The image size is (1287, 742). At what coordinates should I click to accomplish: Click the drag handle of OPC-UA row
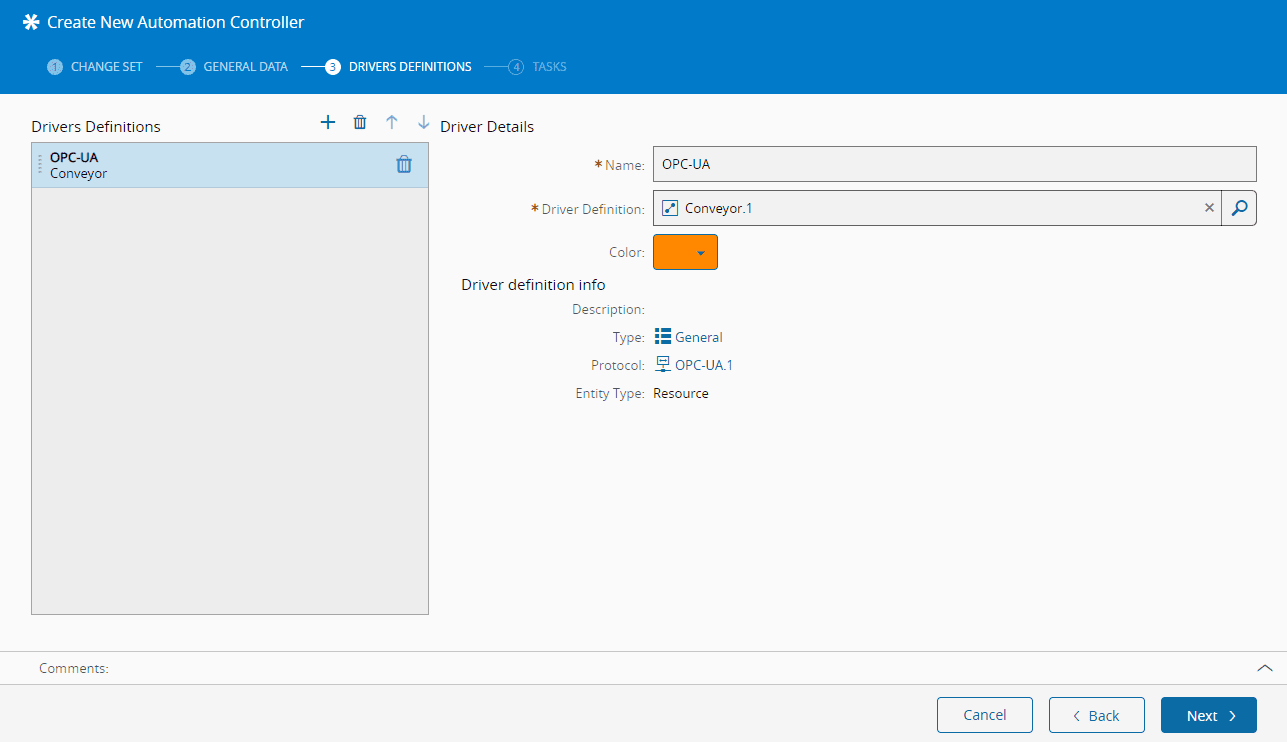[40, 165]
